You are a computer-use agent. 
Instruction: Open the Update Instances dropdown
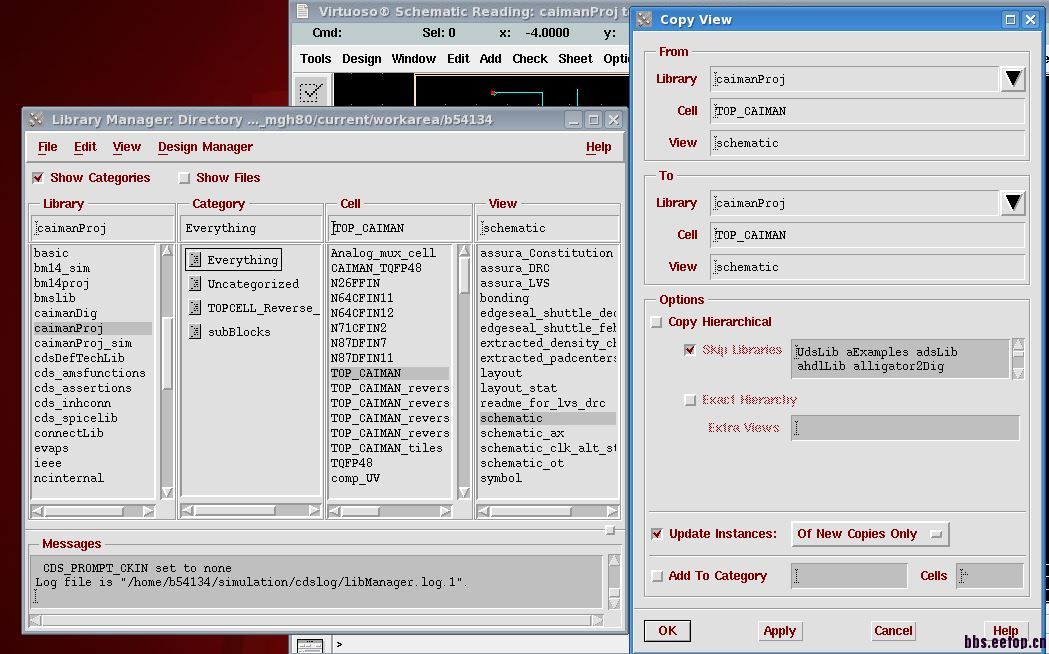869,534
